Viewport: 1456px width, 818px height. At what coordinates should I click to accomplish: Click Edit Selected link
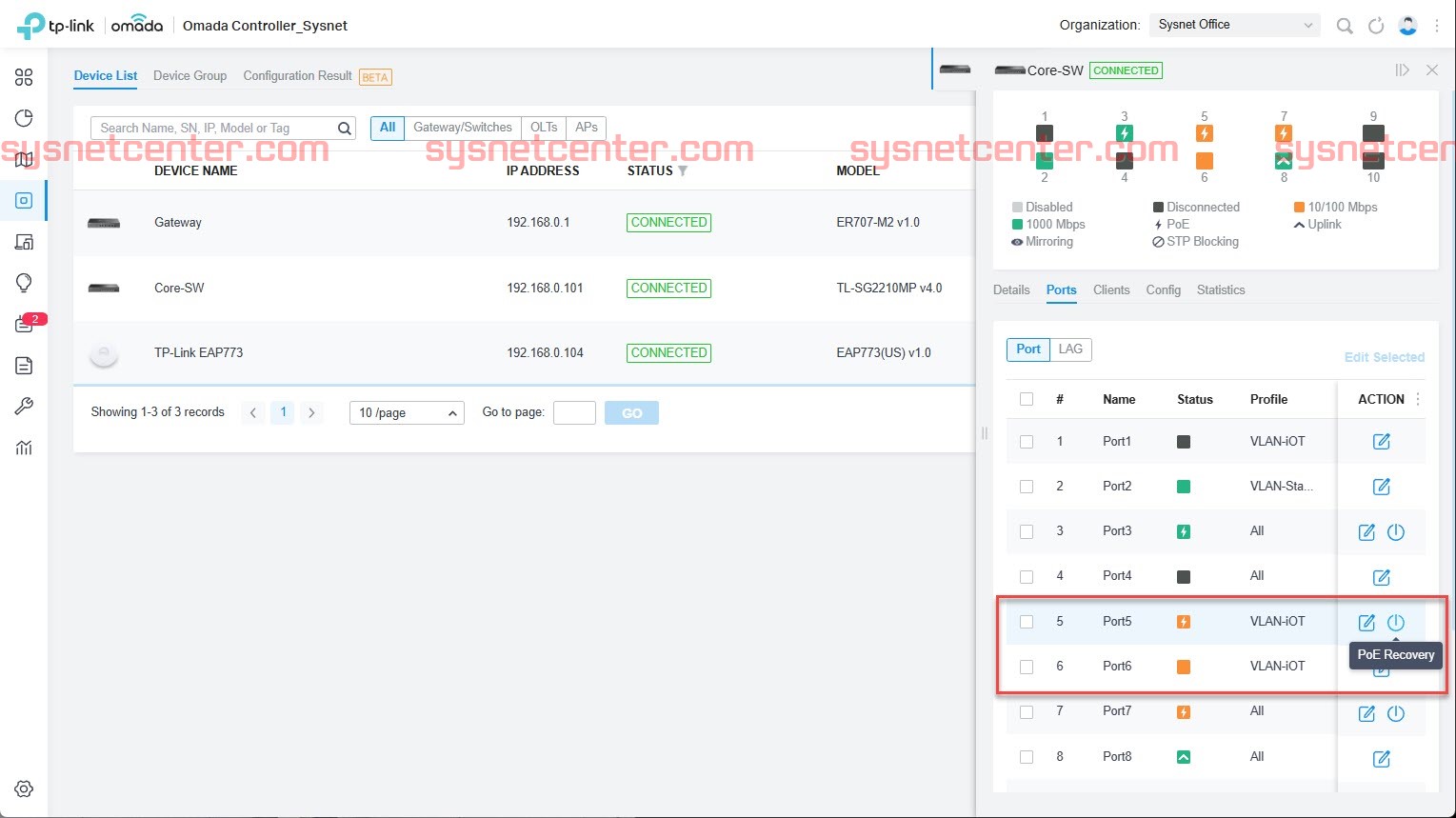click(1385, 358)
